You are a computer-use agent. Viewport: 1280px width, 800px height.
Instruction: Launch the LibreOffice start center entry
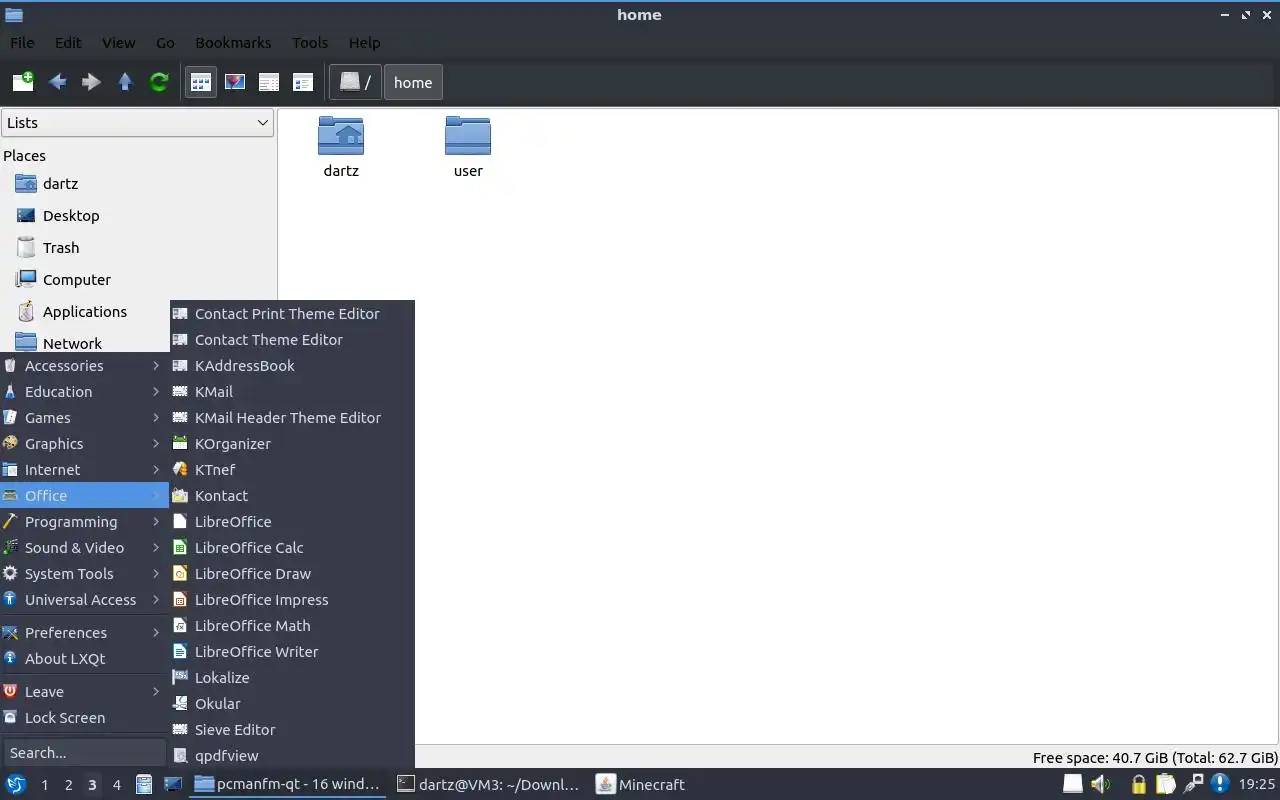pos(292,522)
